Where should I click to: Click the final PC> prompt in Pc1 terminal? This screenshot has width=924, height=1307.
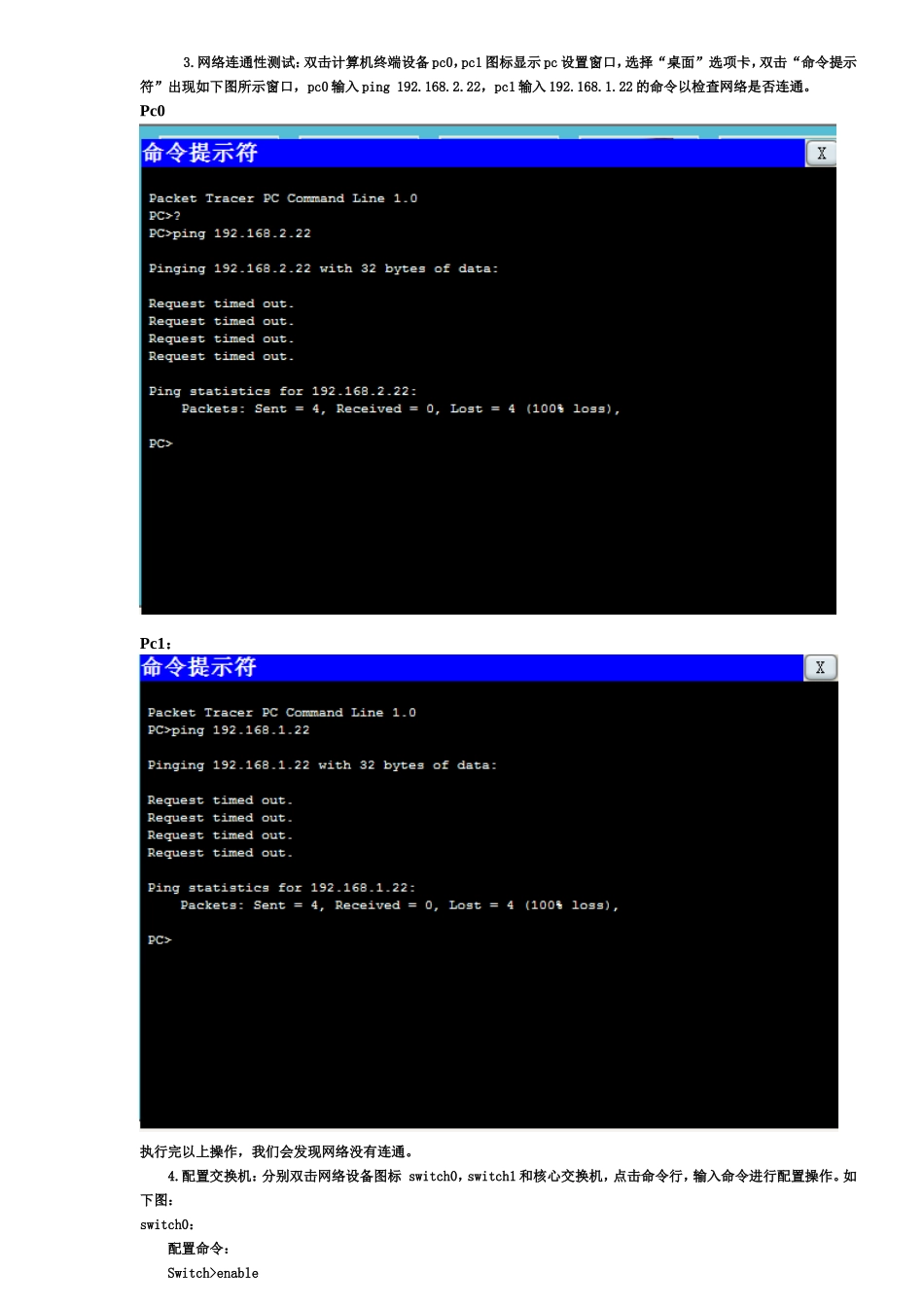tap(160, 940)
